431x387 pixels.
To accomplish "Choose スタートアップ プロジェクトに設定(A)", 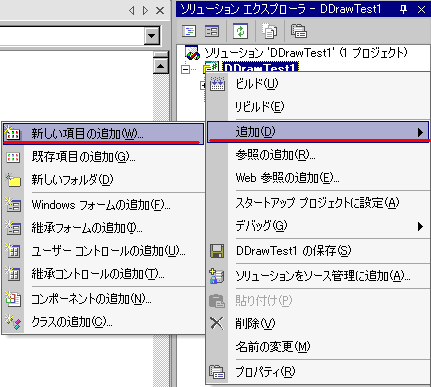I will tap(318, 203).
